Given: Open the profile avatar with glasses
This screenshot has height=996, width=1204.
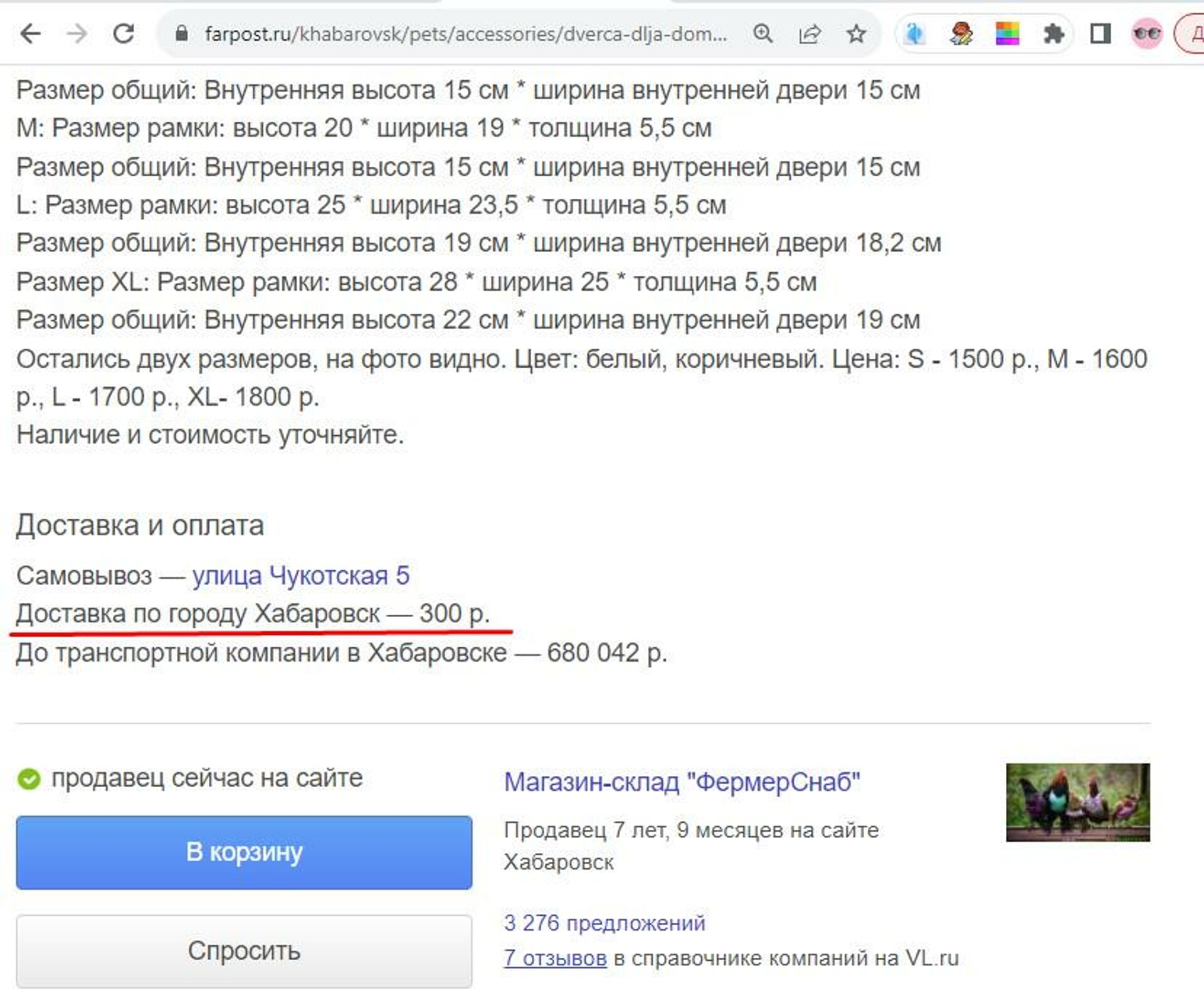Looking at the screenshot, I should pos(1147,33).
